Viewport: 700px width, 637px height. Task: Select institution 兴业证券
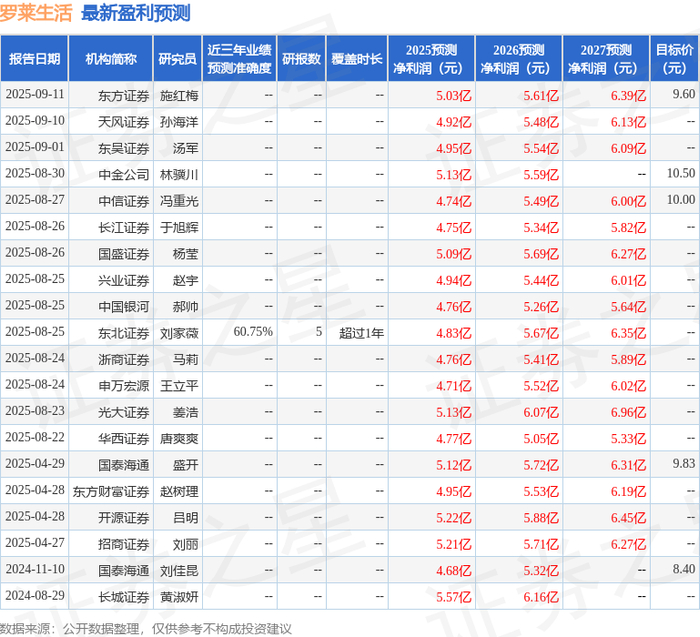[124, 280]
